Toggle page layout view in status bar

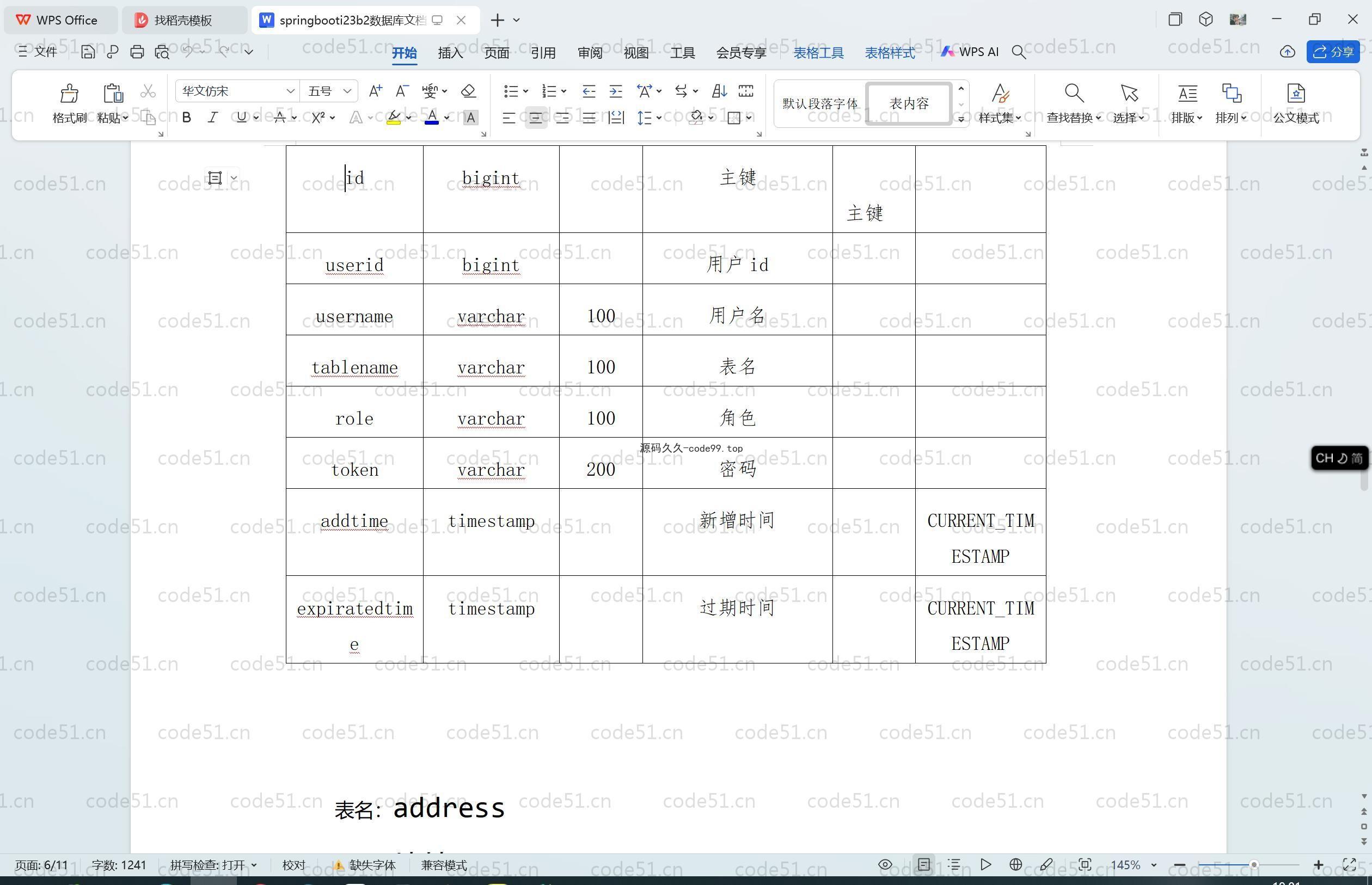tap(924, 864)
